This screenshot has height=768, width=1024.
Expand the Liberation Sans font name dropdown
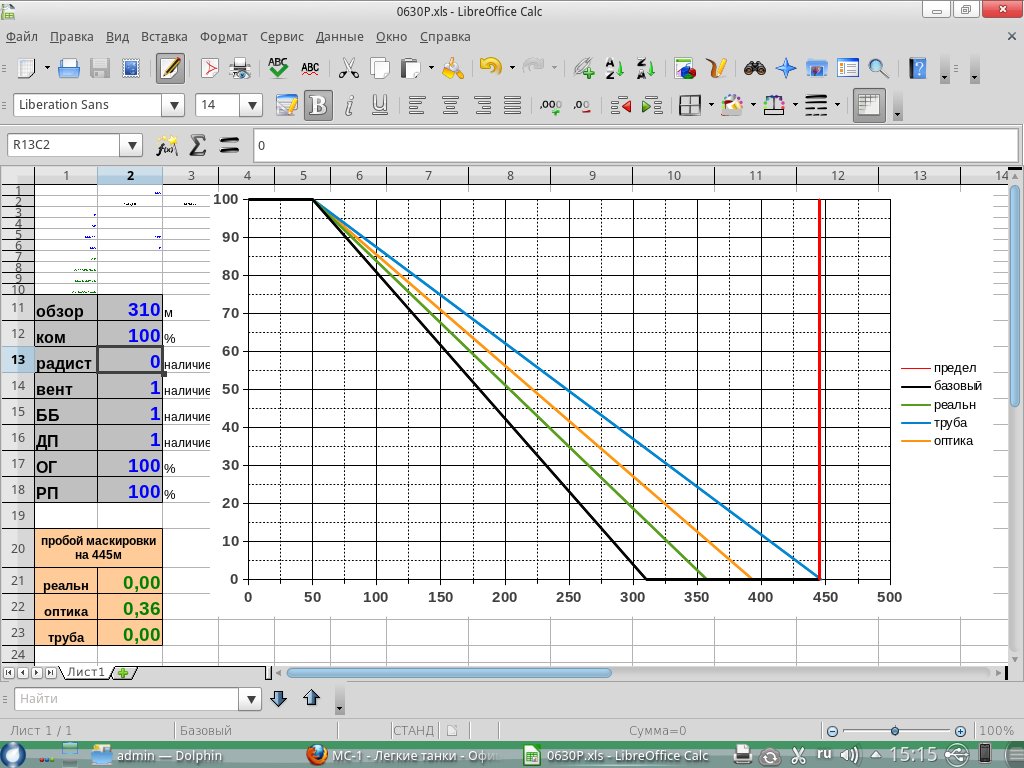pyautogui.click(x=174, y=105)
